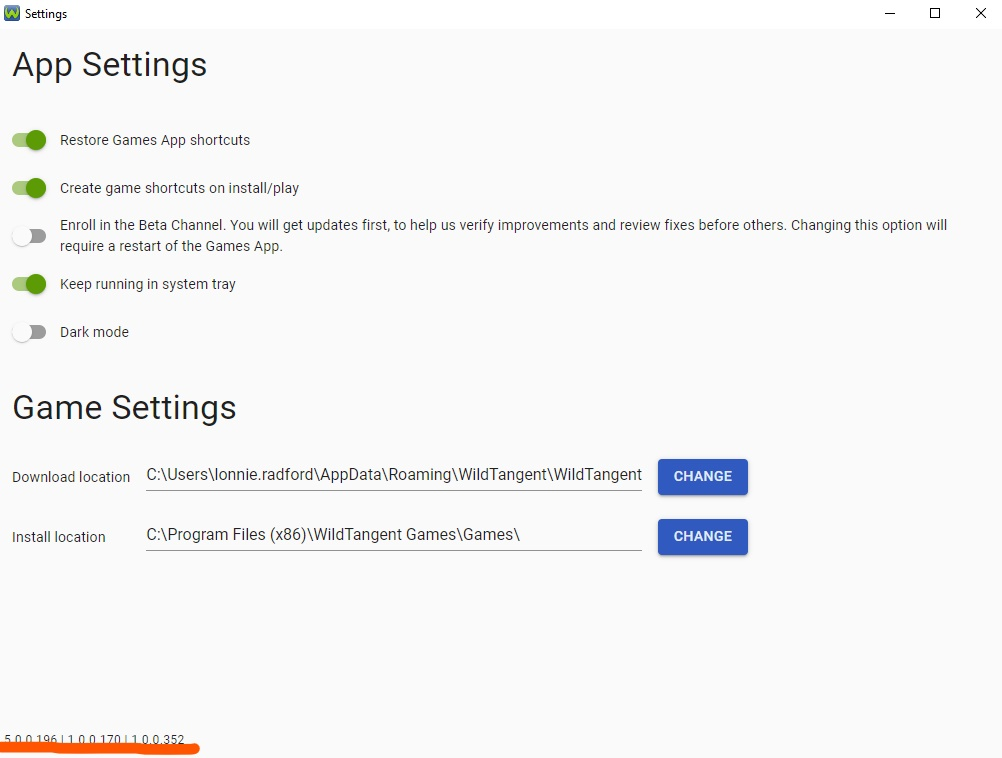This screenshot has width=1002, height=758.
Task: Click the version numbers text at bottom
Action: (x=95, y=739)
